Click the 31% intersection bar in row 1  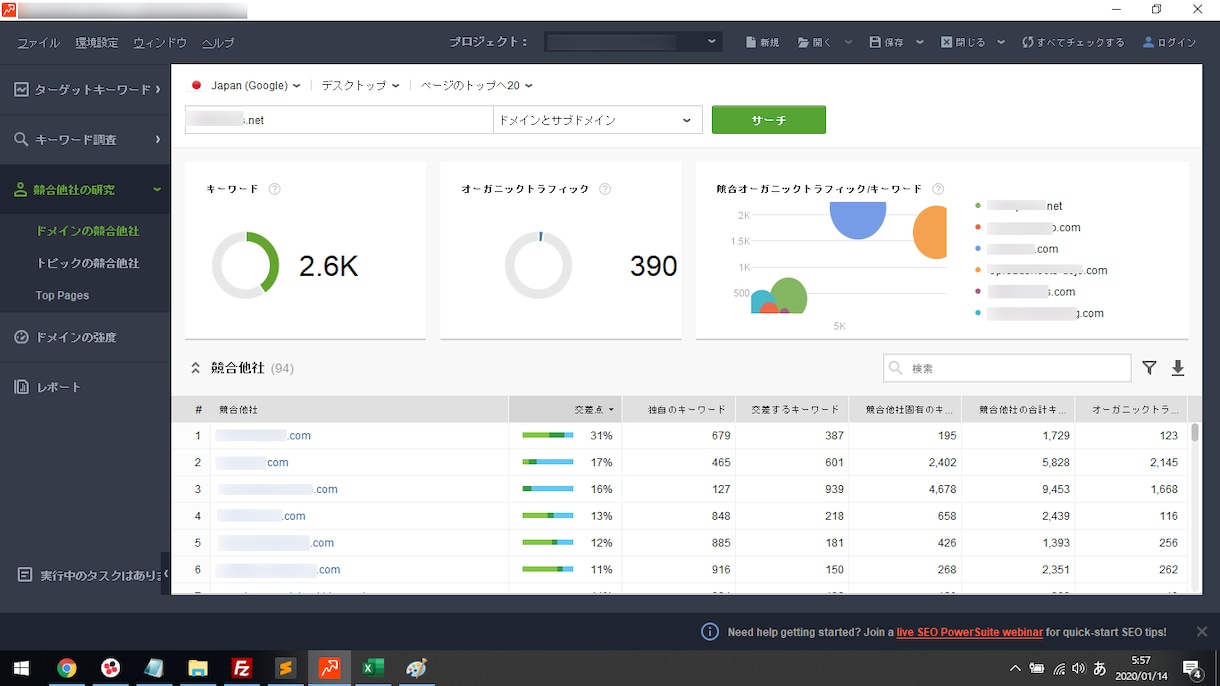(x=548, y=435)
